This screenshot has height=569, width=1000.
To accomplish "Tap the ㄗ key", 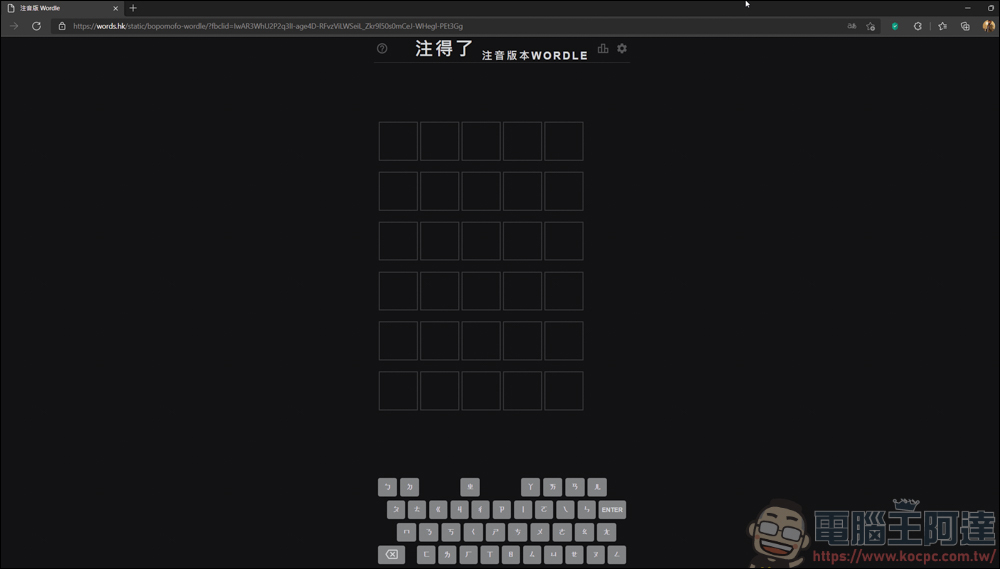I will tap(502, 510).
